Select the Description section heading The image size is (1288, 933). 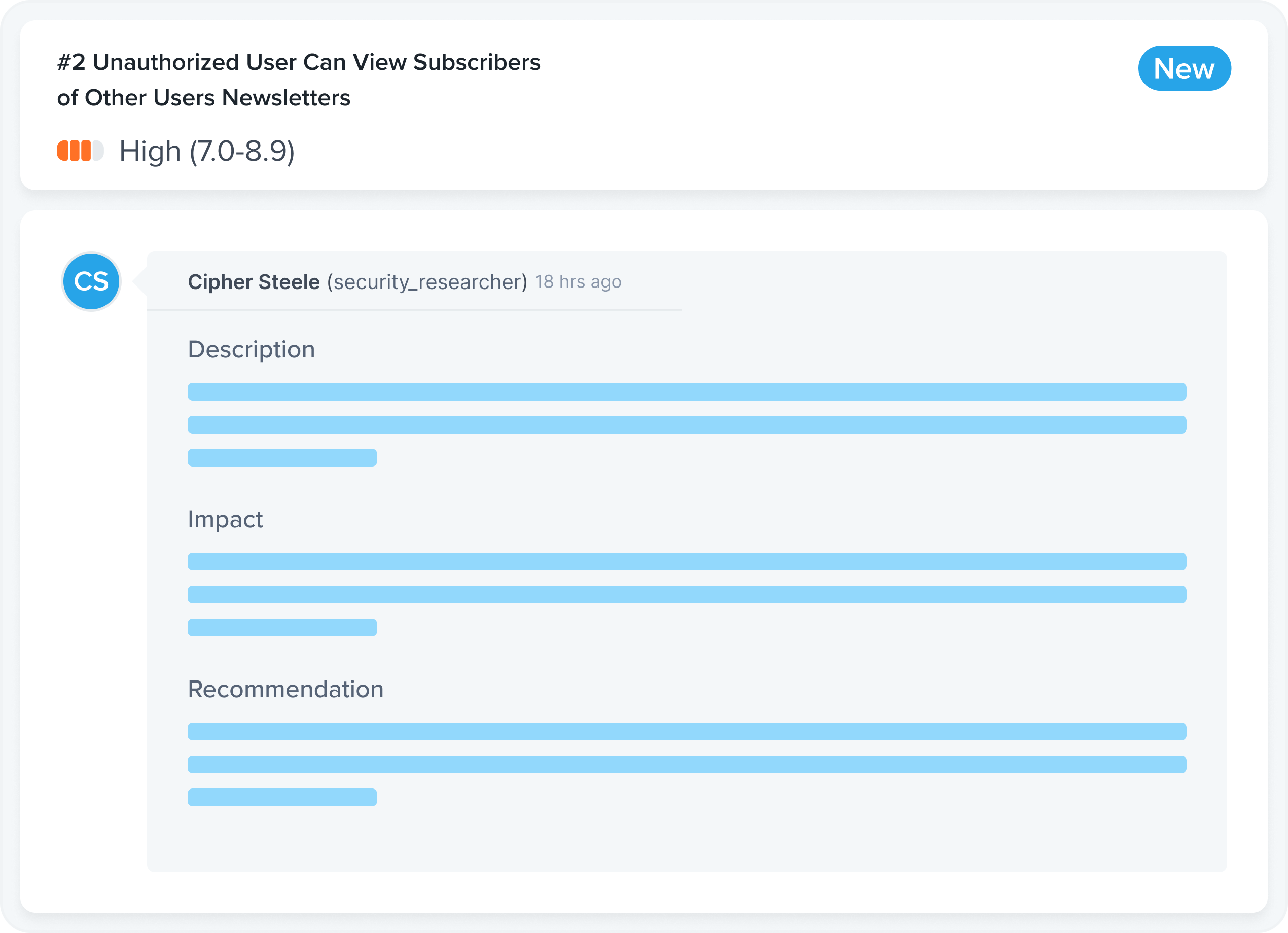coord(251,349)
